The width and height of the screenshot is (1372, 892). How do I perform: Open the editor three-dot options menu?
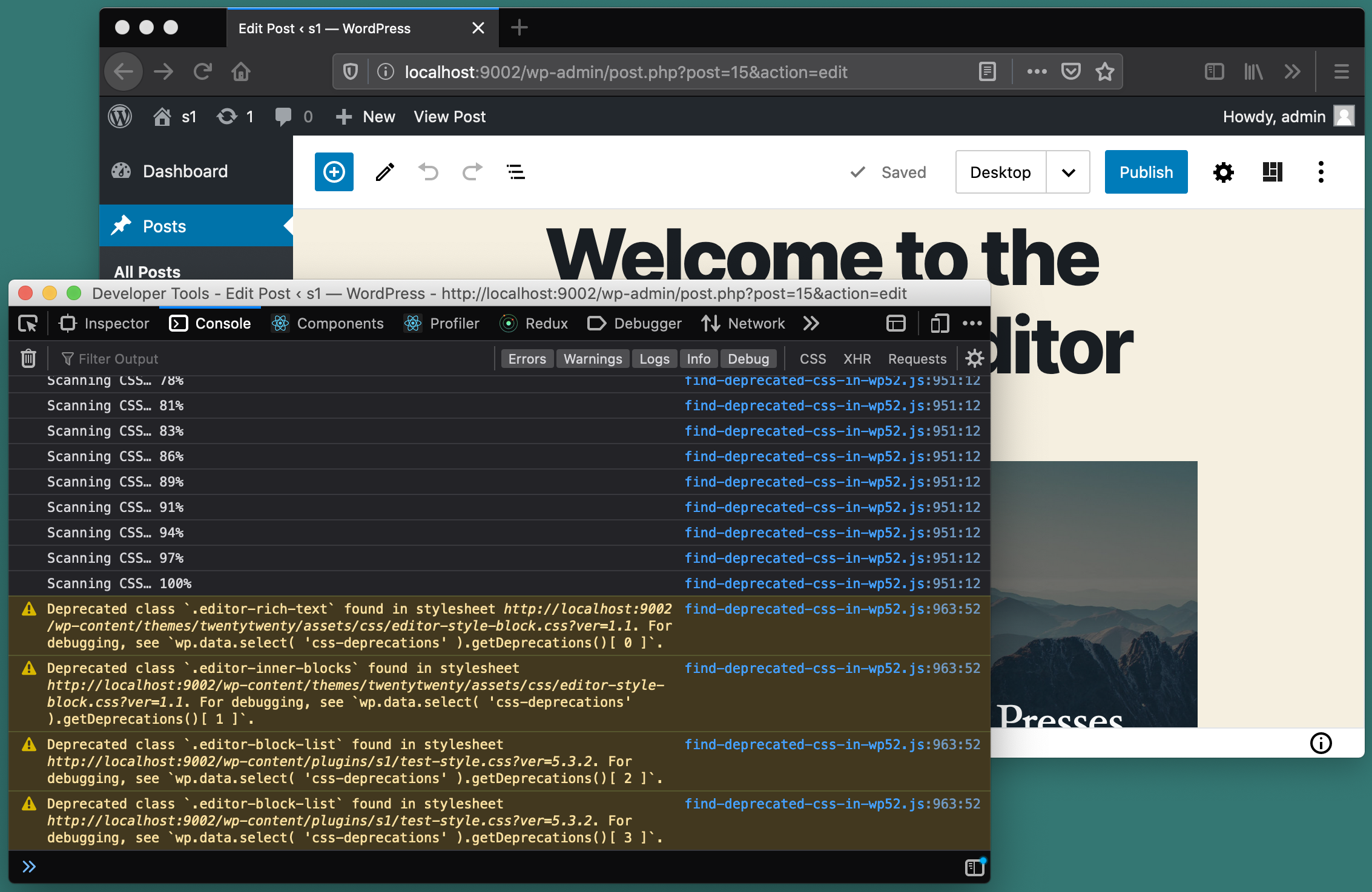coord(1321,172)
